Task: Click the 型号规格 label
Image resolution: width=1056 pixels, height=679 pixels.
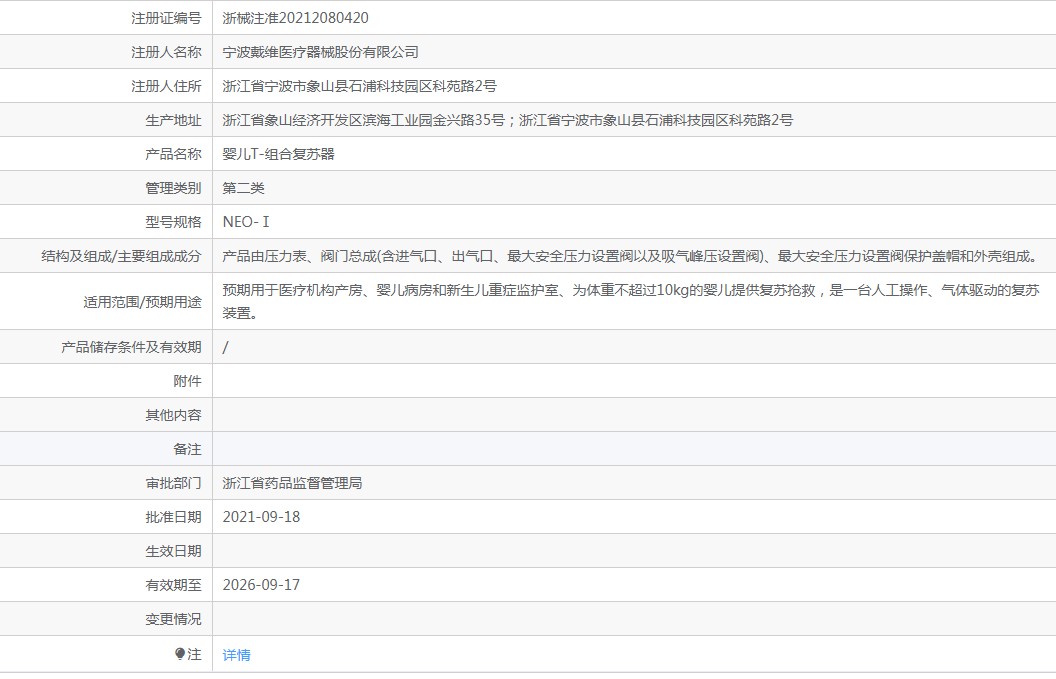Action: pyautogui.click(x=173, y=222)
